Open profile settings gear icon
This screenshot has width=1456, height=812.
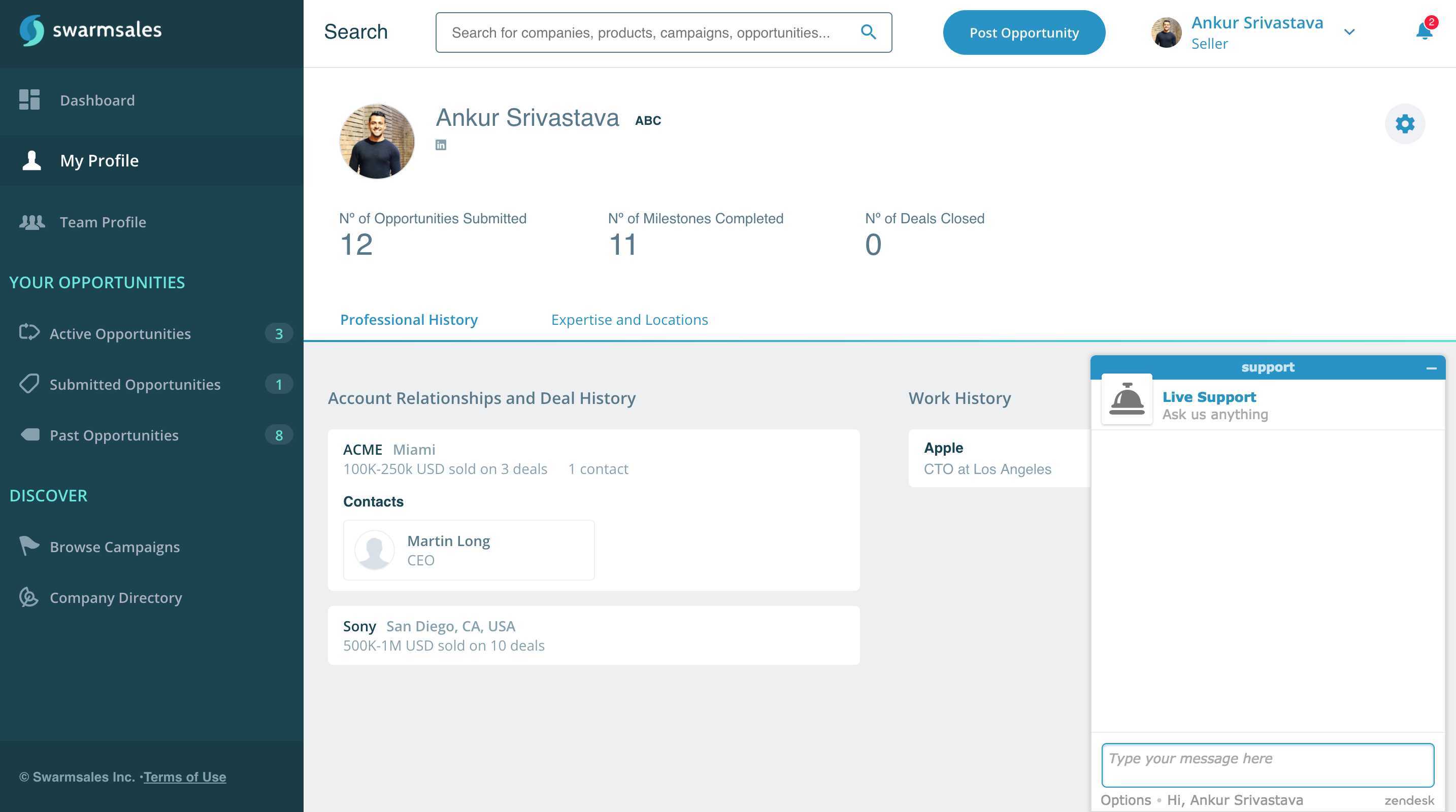(1405, 124)
